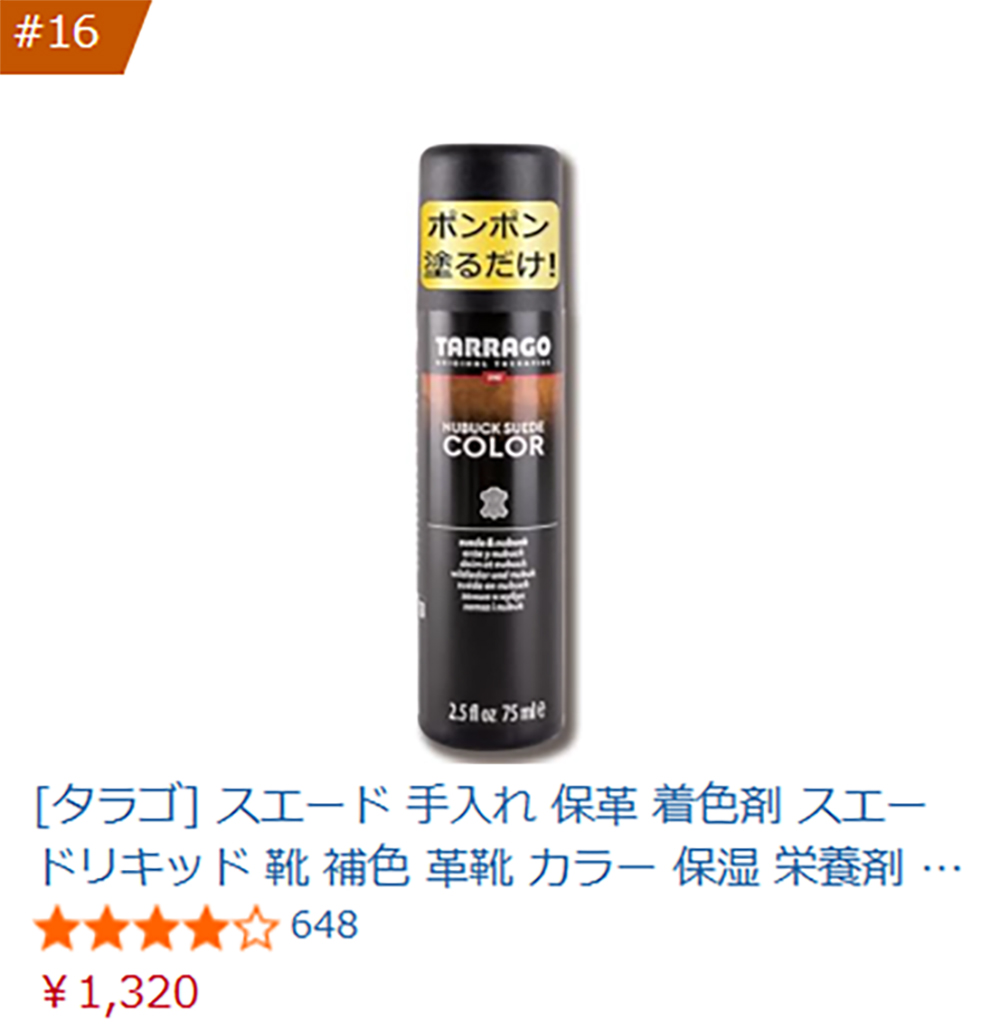Click the NUBUCK SUEDE COLOR label text
This screenshot has height=1030, width=1000.
tap(493, 440)
